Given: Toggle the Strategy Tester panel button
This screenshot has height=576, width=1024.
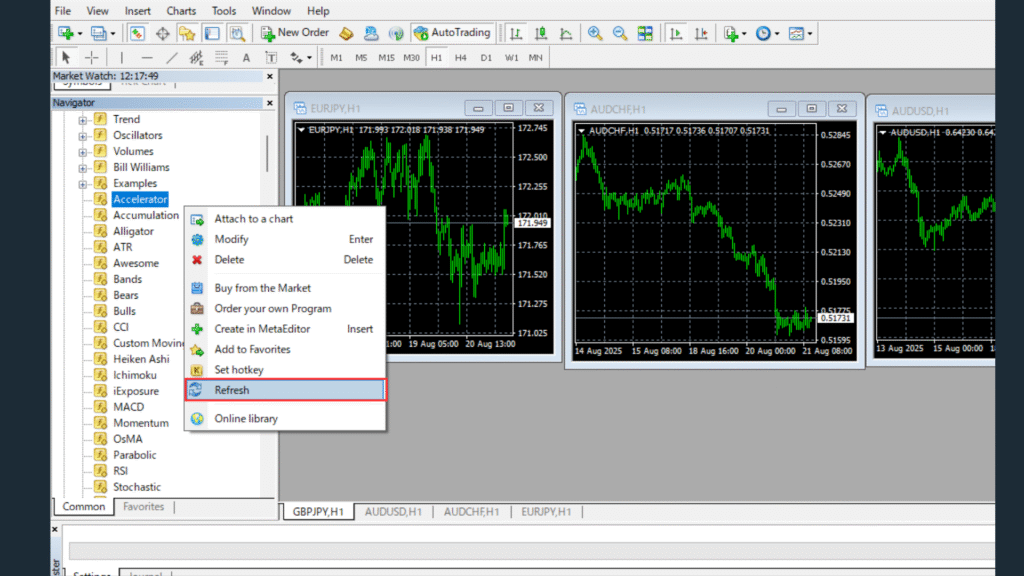Looking at the screenshot, I should (237, 33).
